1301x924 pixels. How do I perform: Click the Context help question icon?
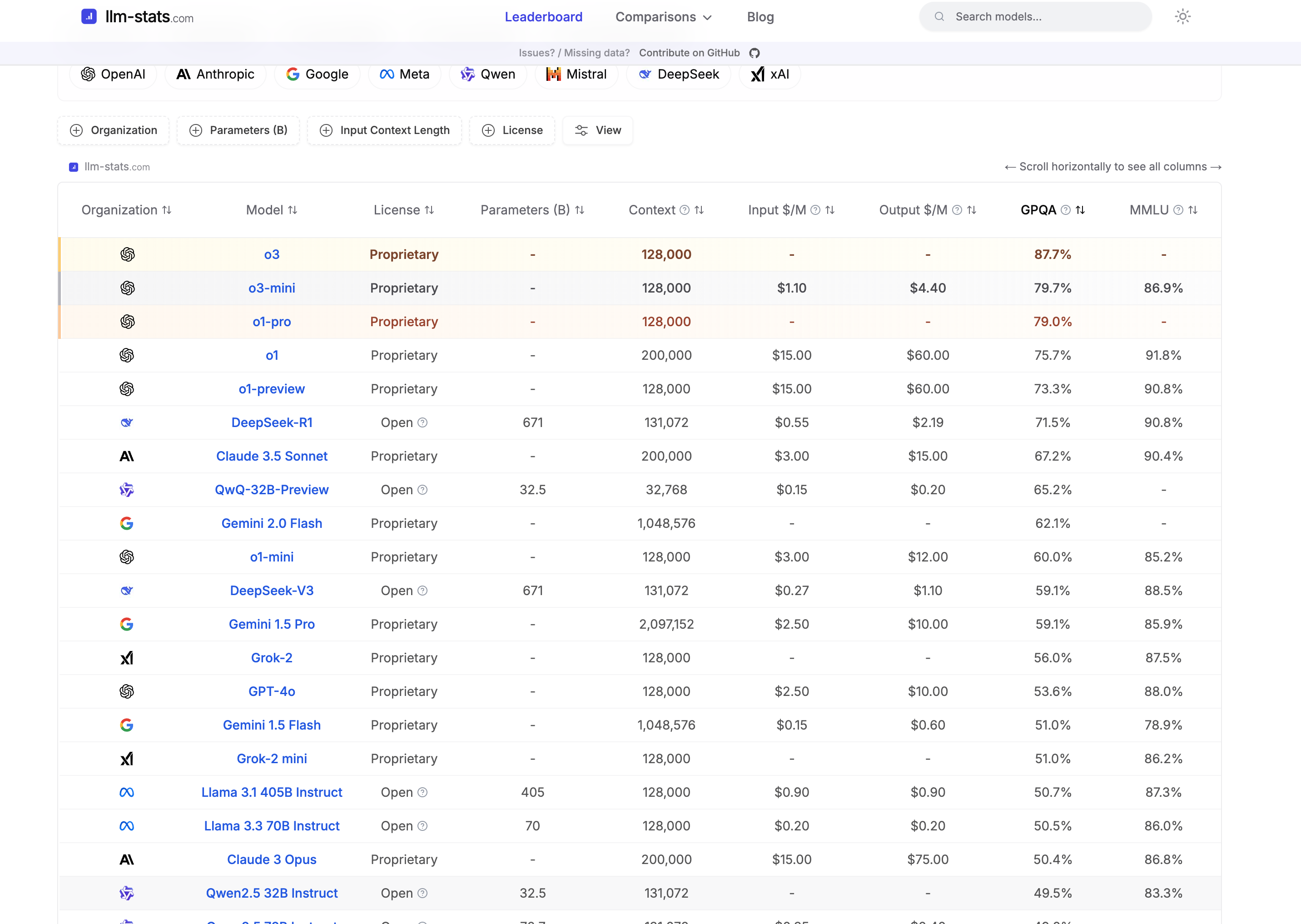(x=685, y=210)
